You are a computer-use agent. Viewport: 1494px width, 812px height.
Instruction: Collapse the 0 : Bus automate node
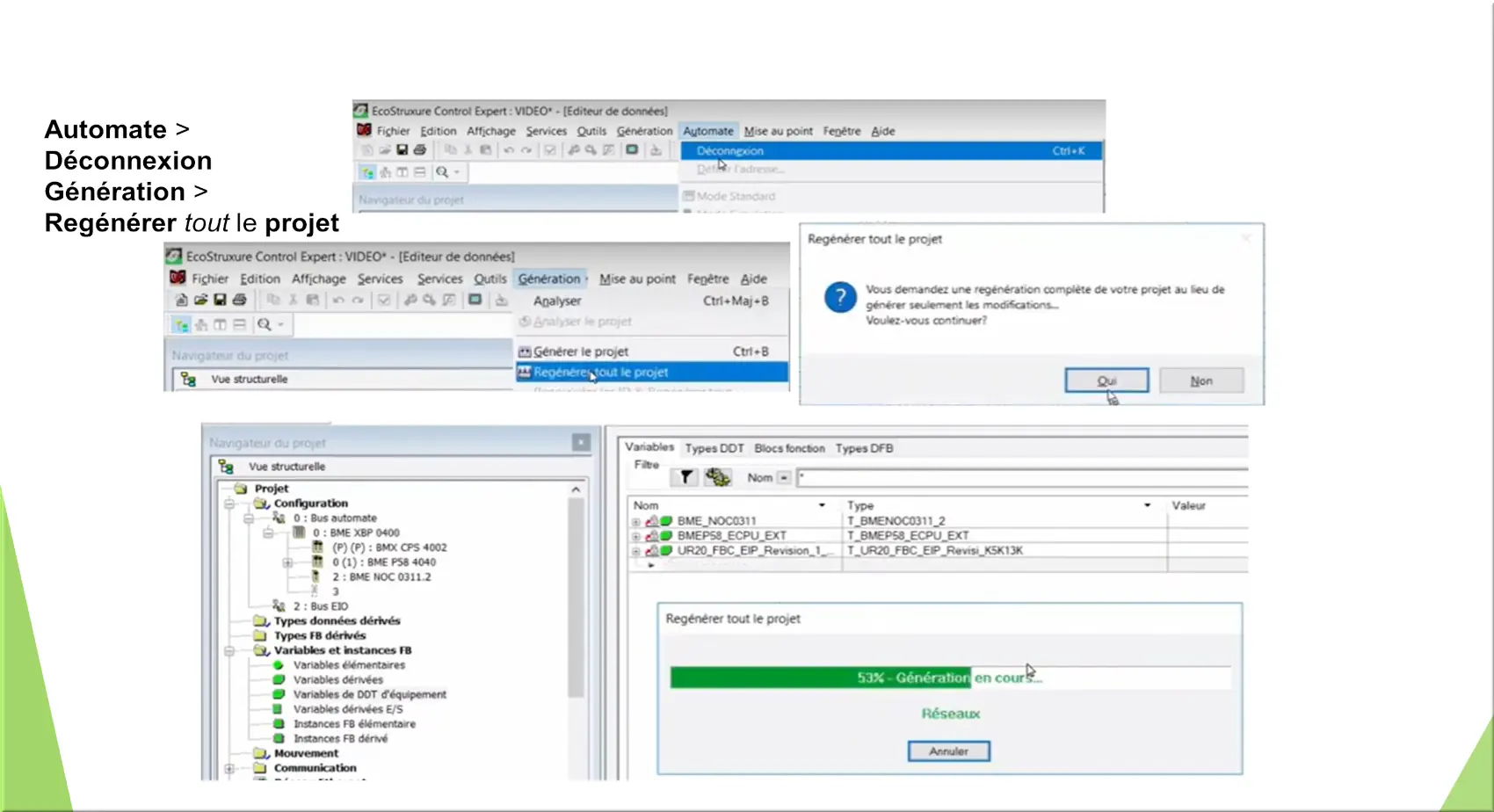tap(249, 518)
